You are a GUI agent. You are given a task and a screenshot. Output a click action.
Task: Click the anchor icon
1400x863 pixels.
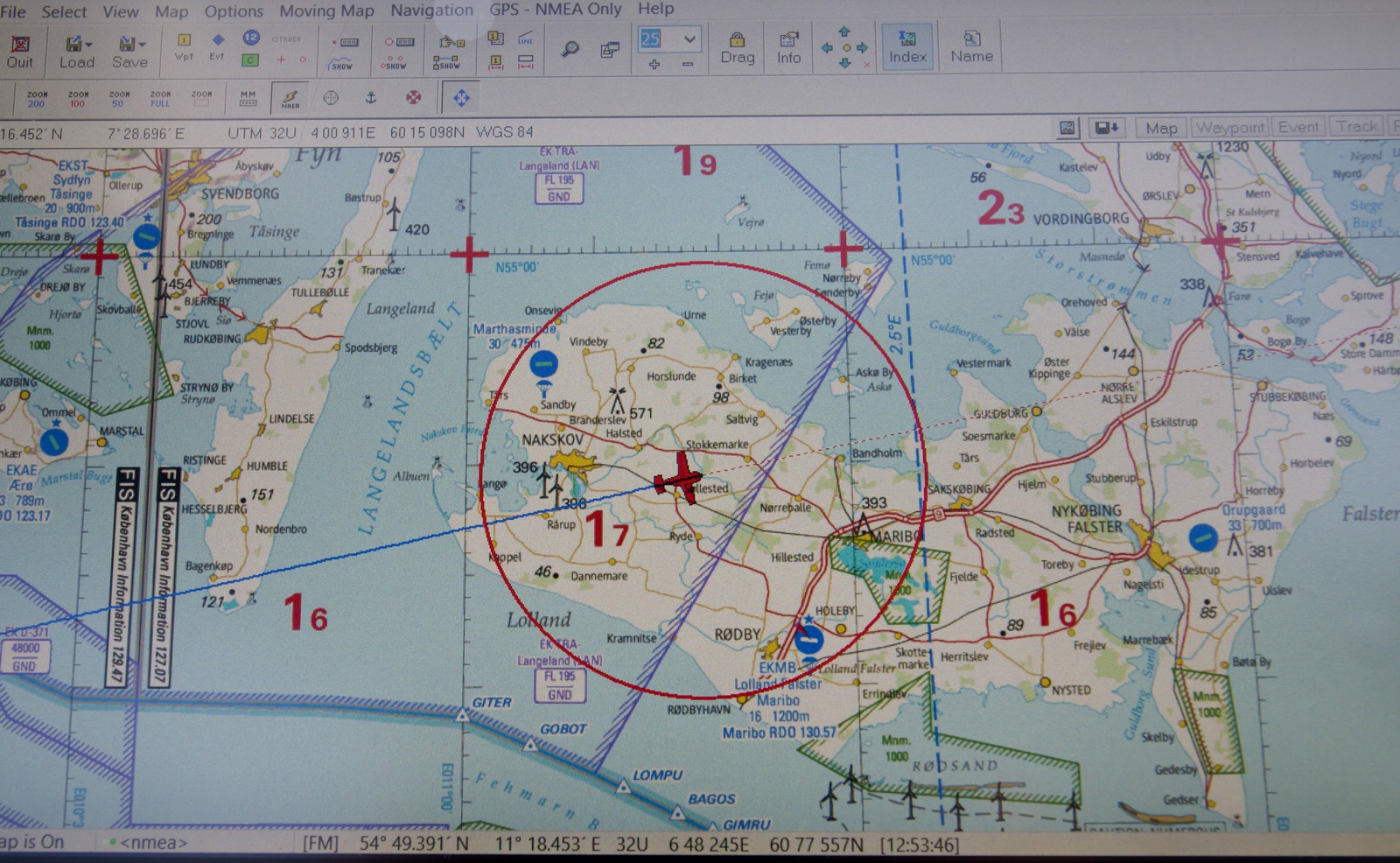[371, 98]
